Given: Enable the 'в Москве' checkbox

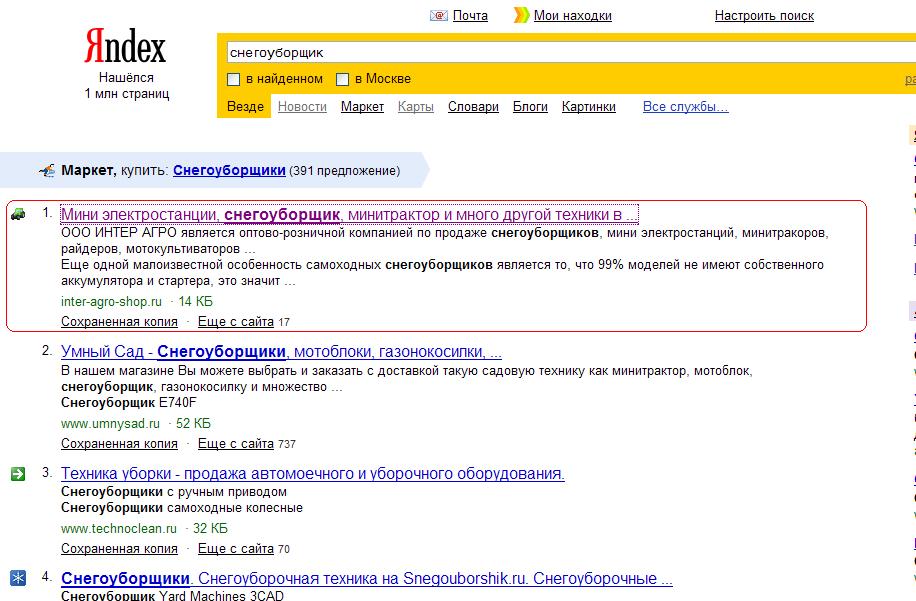Looking at the screenshot, I should pos(342,79).
